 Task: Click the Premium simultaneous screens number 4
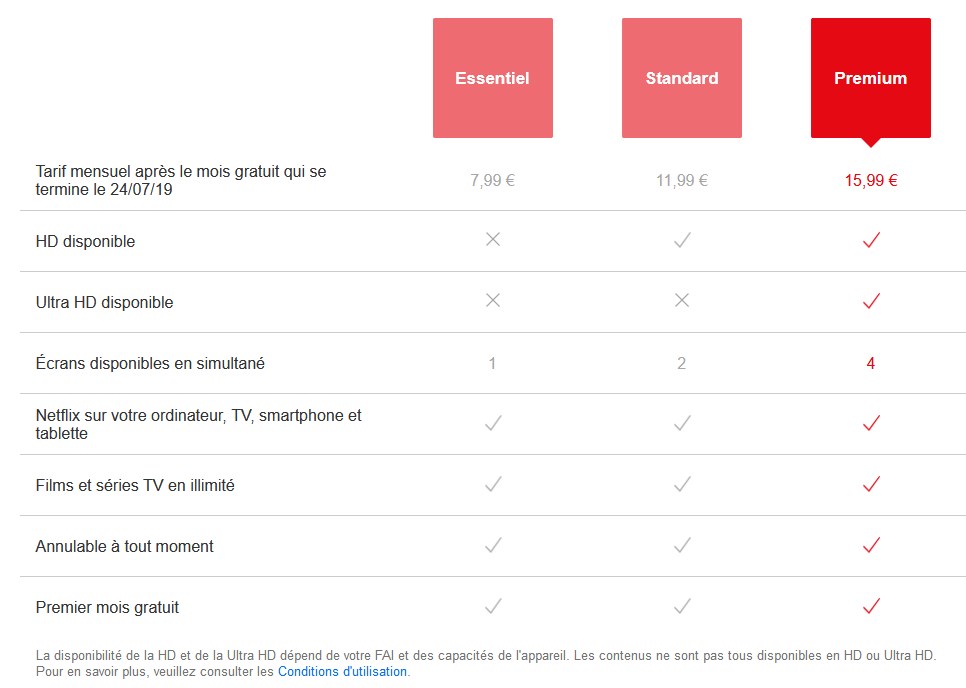[871, 363]
